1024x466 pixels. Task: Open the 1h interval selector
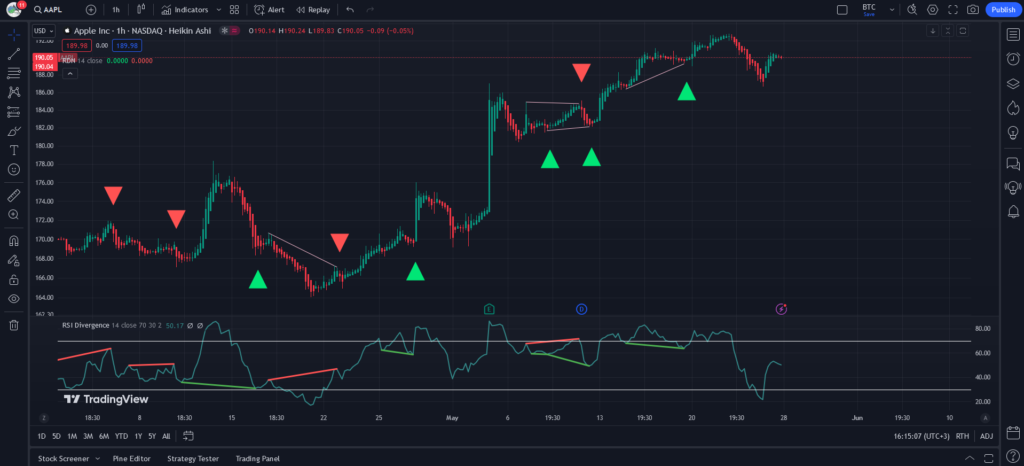click(x=116, y=10)
